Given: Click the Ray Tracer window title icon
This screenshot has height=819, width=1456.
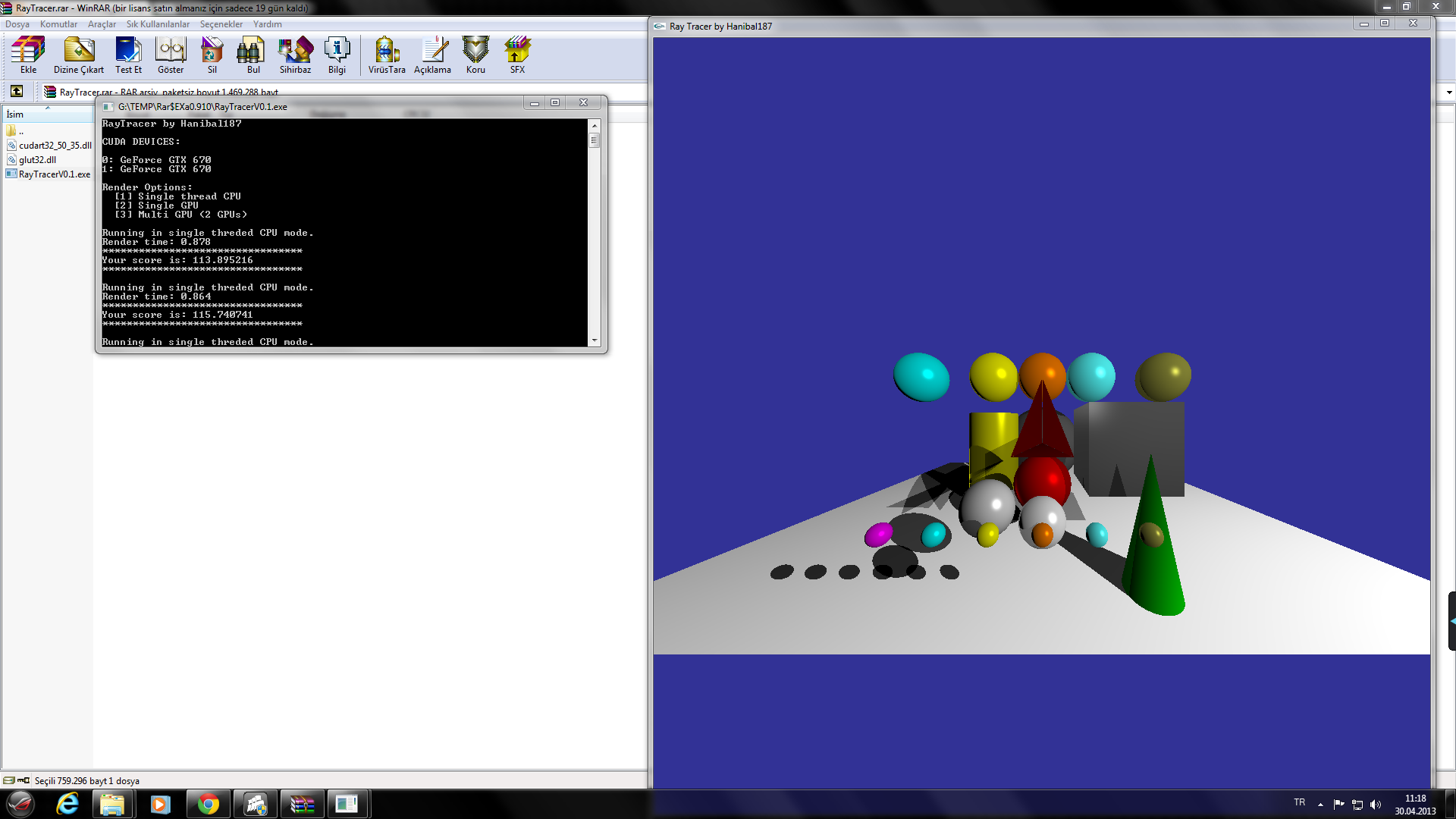Looking at the screenshot, I should (660, 26).
